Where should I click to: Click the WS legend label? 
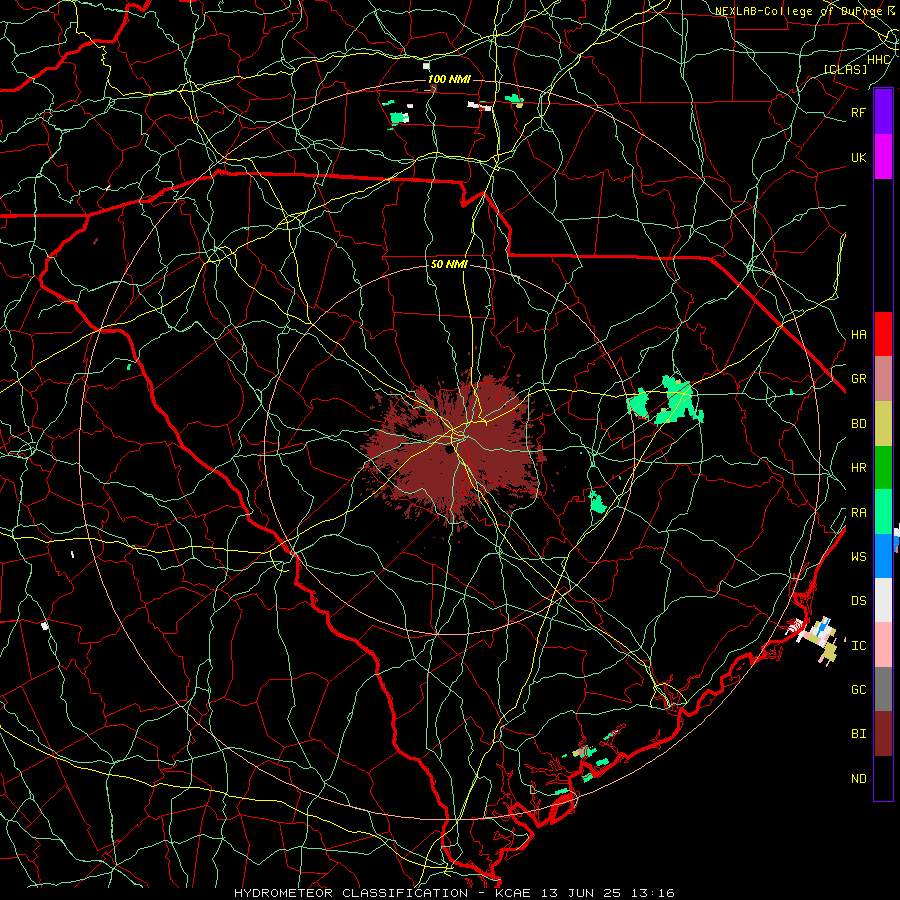click(x=858, y=556)
